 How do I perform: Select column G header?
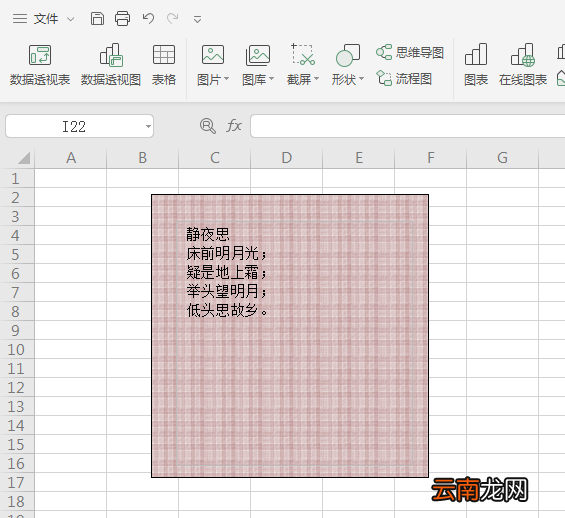coord(503,158)
